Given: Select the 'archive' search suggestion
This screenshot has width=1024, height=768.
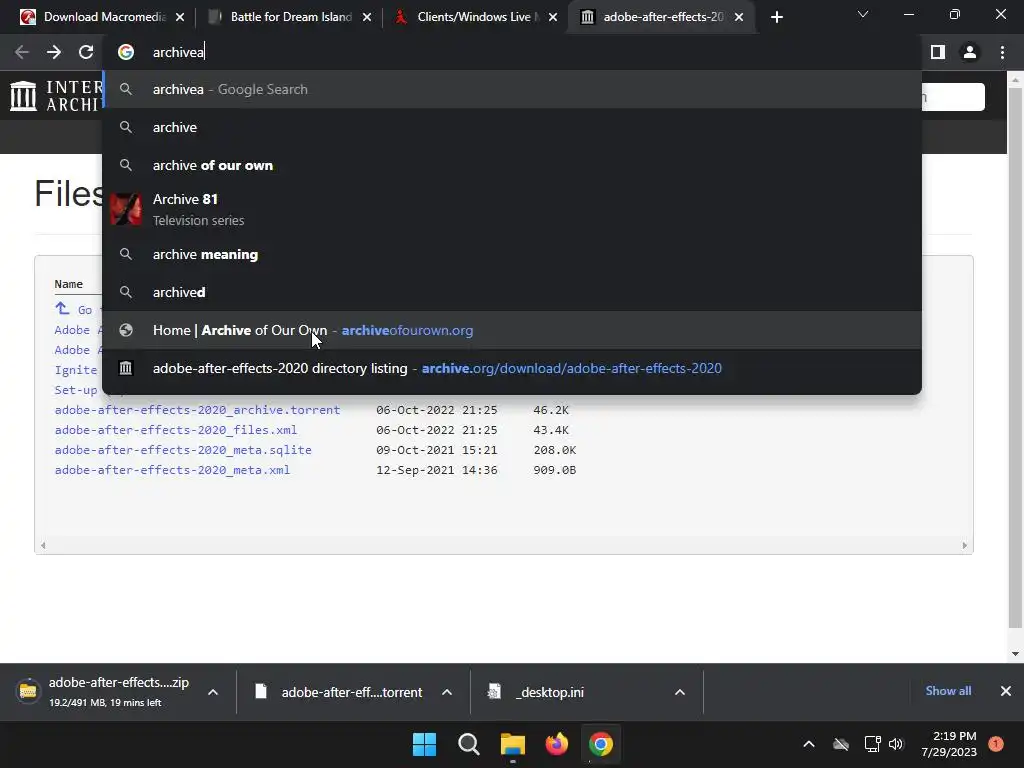Looking at the screenshot, I should pos(512,127).
